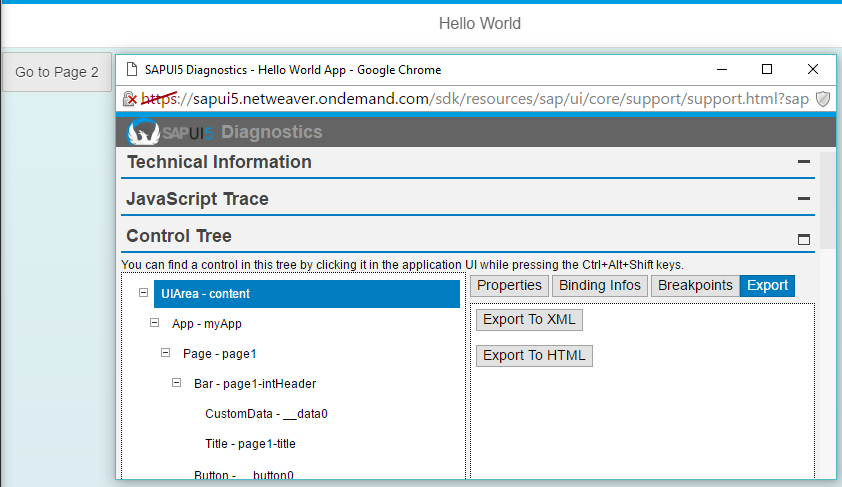
Task: Close the SAPUI5 Diagnostics window
Action: click(812, 70)
